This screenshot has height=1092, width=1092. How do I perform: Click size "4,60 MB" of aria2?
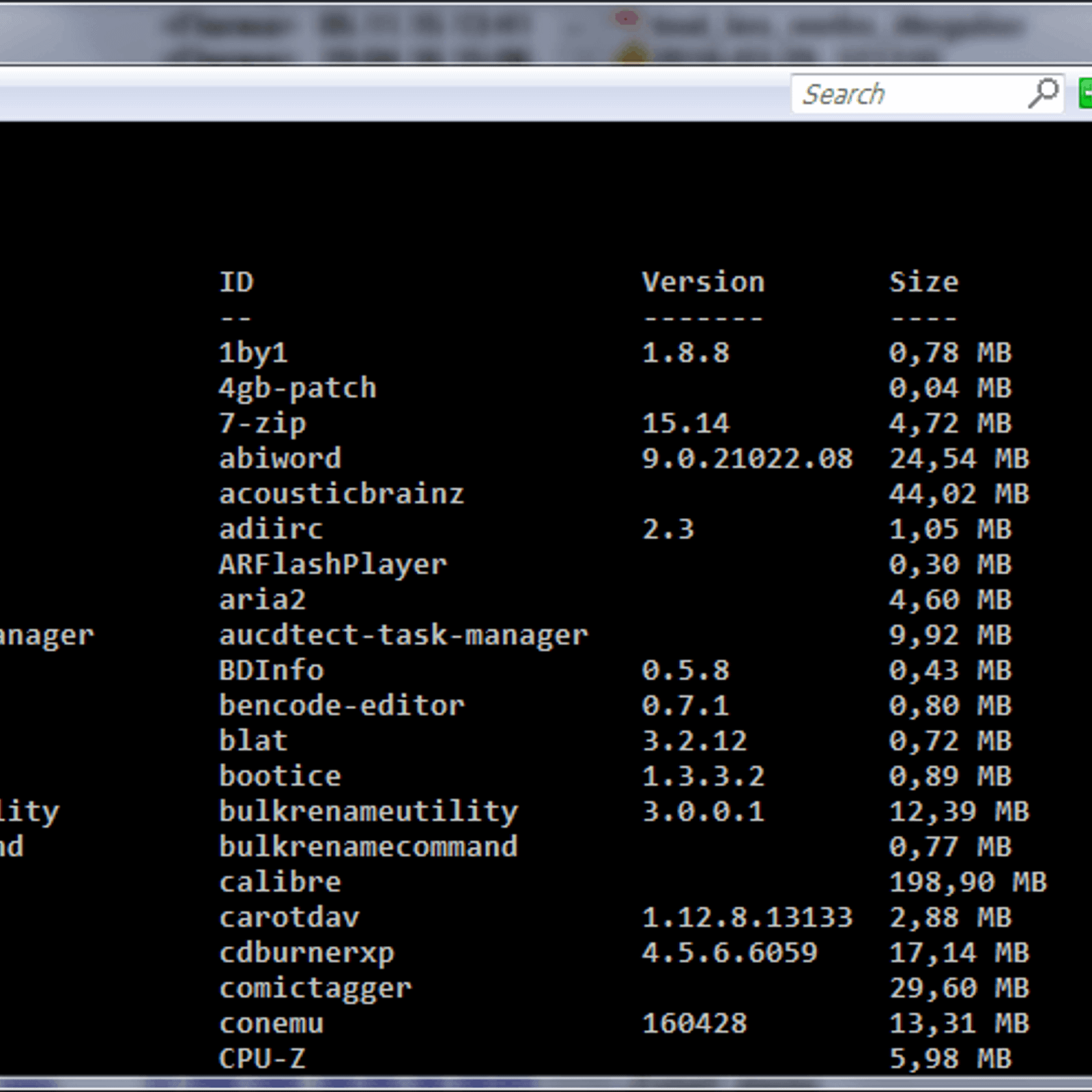[x=950, y=600]
